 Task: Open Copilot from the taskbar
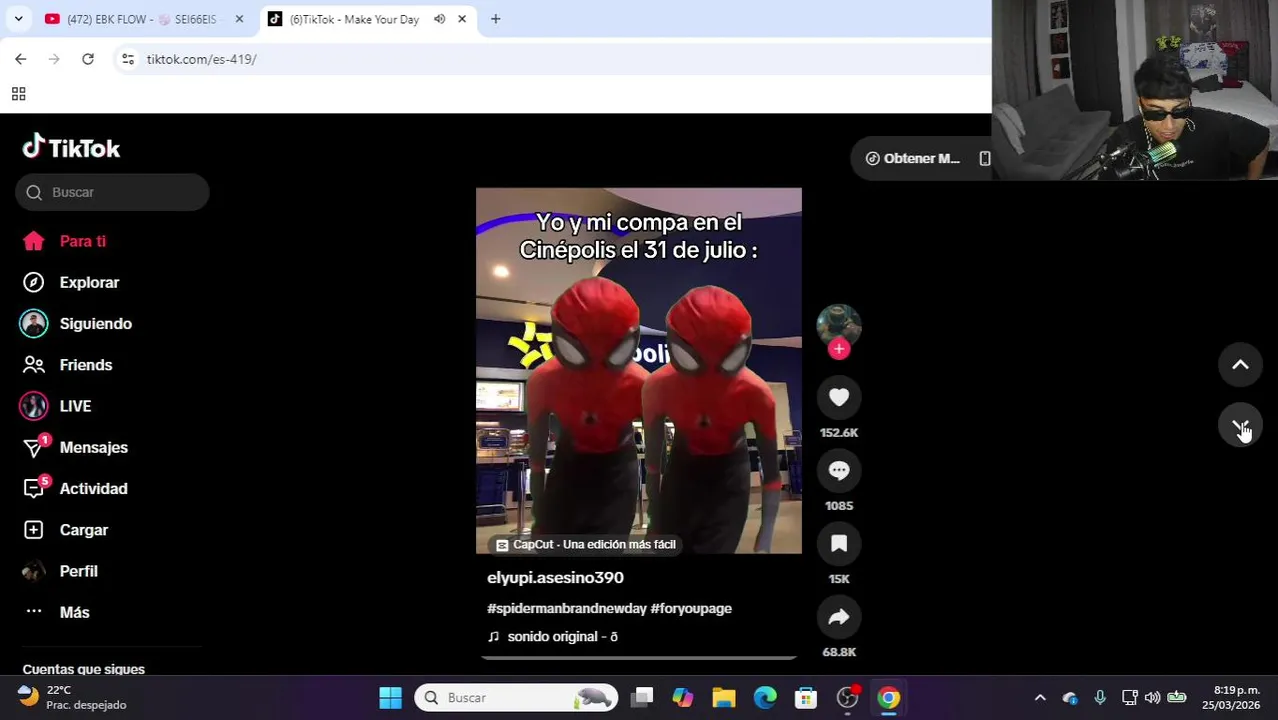tap(683, 698)
